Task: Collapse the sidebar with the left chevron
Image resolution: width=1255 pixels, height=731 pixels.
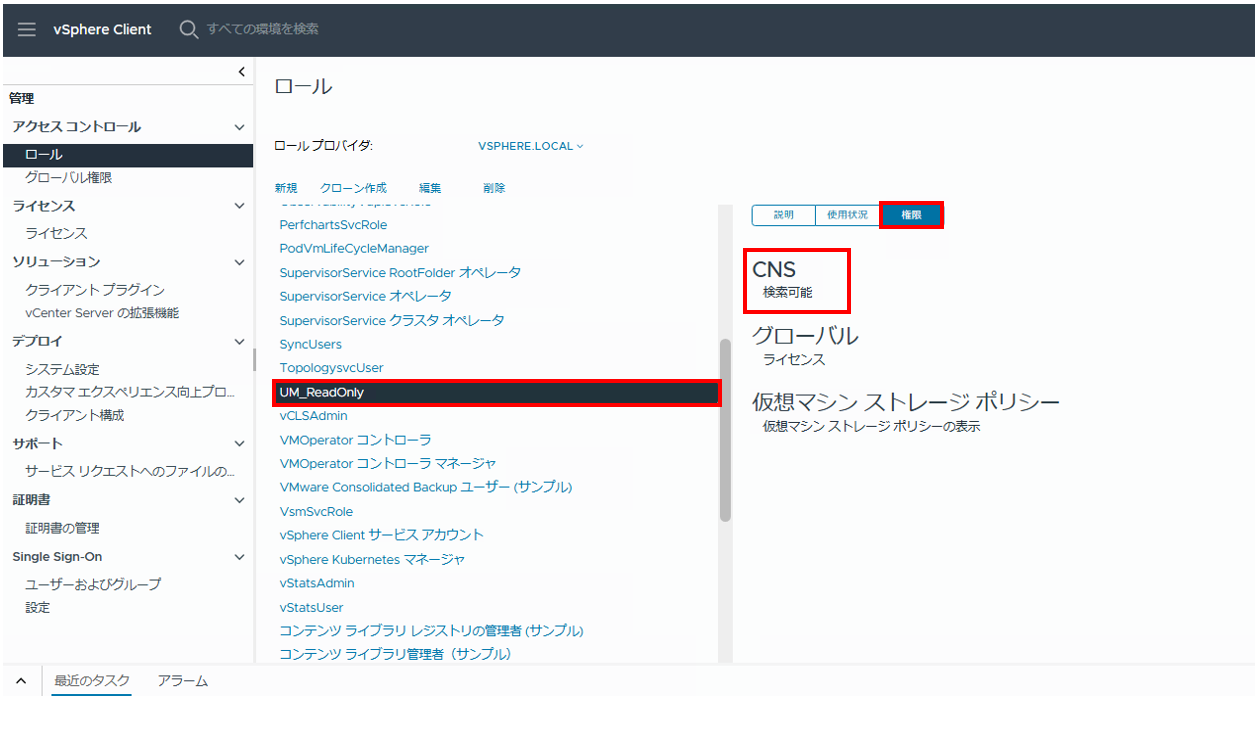Action: 241,71
